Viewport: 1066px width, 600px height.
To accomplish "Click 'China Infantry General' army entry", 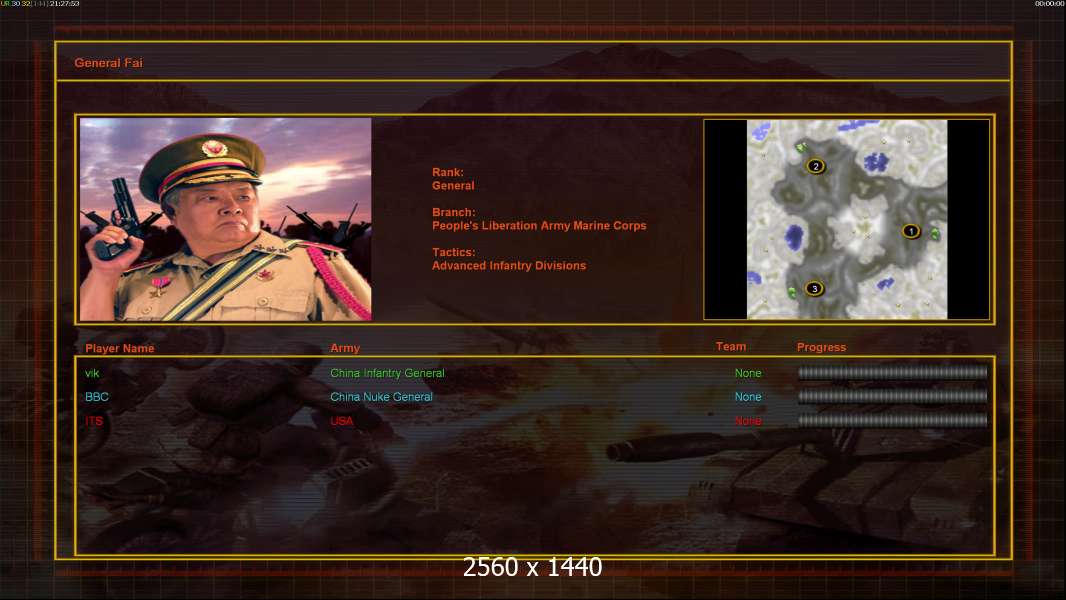I will (x=387, y=373).
